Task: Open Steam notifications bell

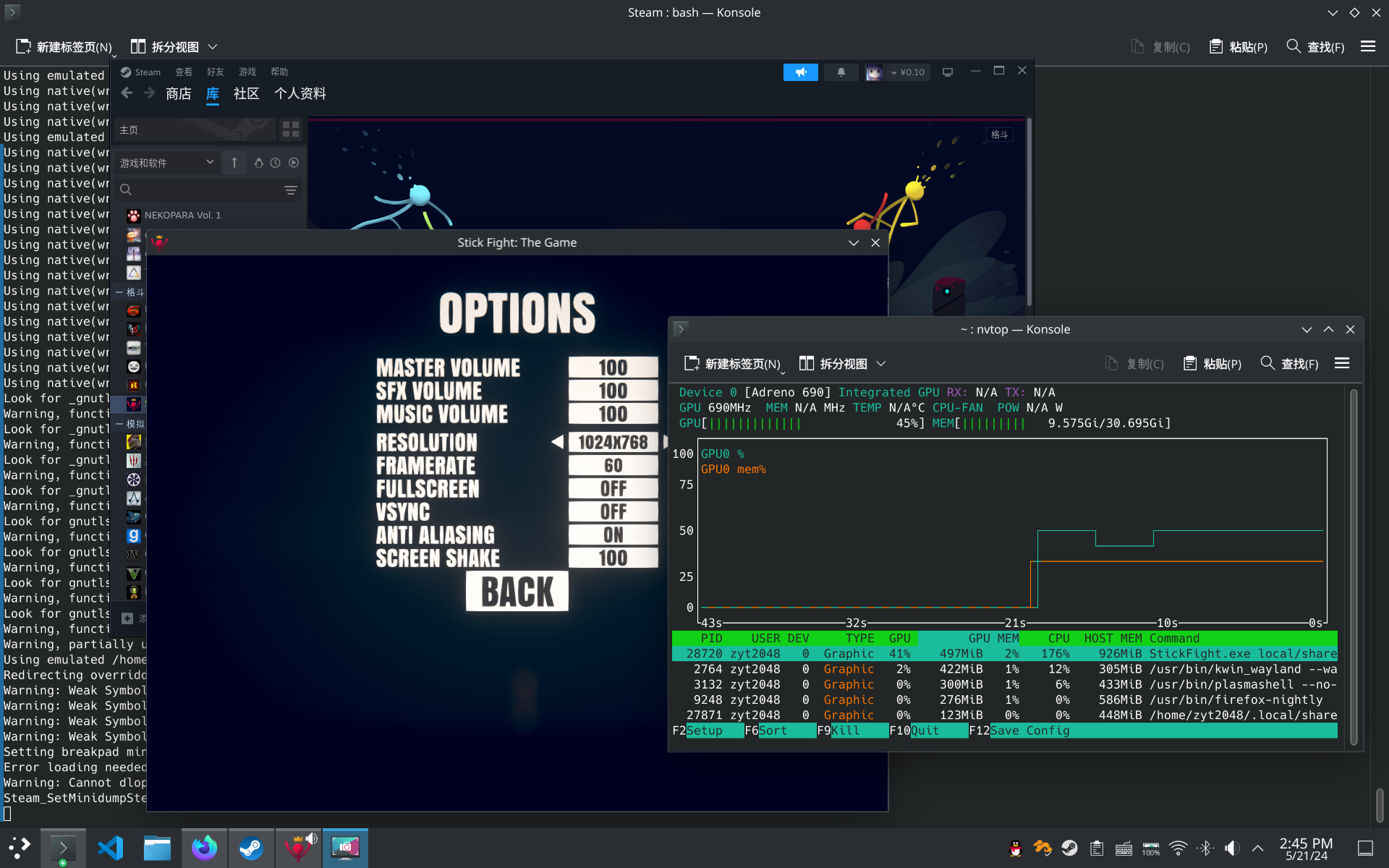Action: click(841, 72)
